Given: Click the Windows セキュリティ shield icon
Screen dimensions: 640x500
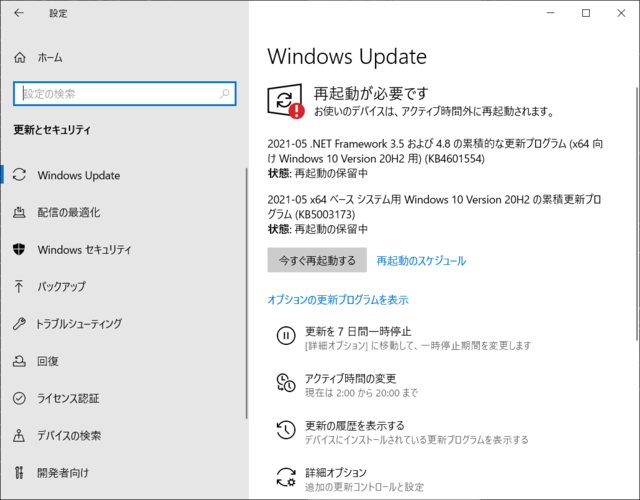Looking at the screenshot, I should 19,249.
